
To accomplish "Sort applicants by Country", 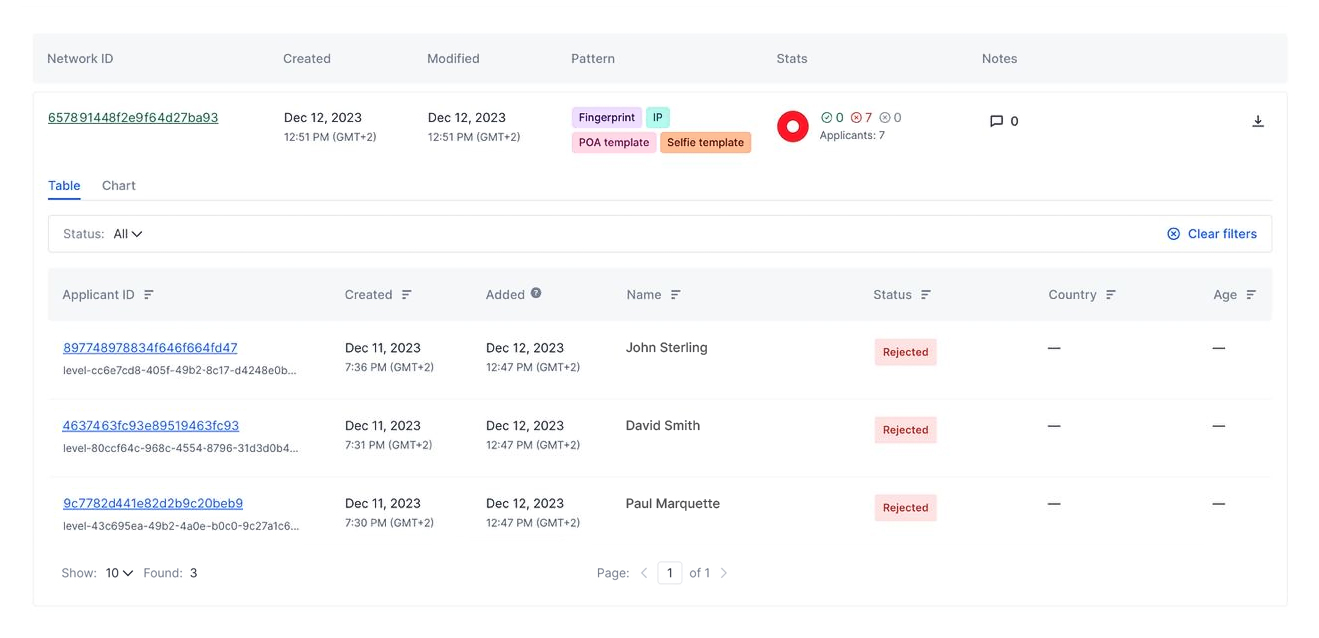I will [1110, 294].
